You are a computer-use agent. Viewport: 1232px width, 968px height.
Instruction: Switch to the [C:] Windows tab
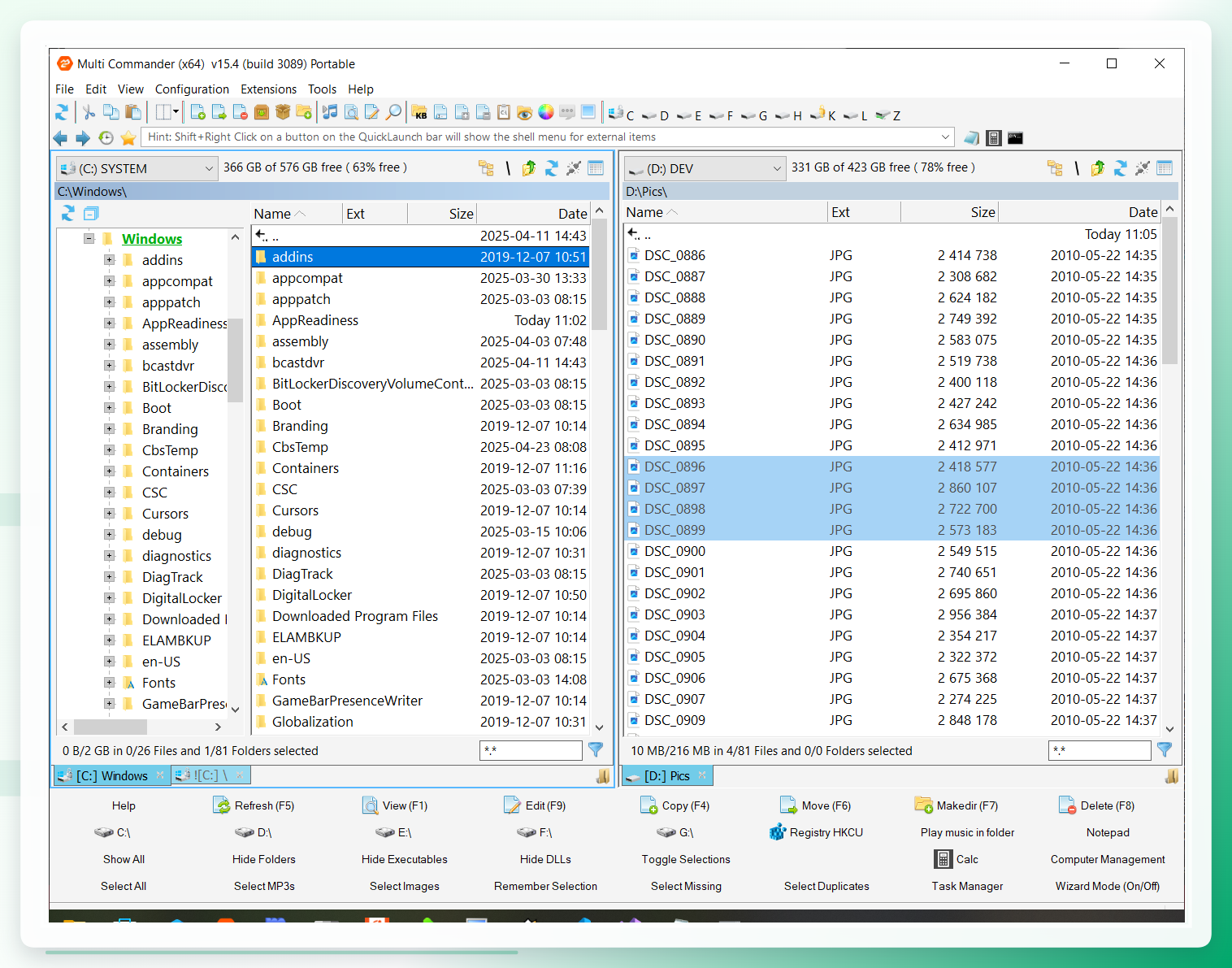click(111, 775)
